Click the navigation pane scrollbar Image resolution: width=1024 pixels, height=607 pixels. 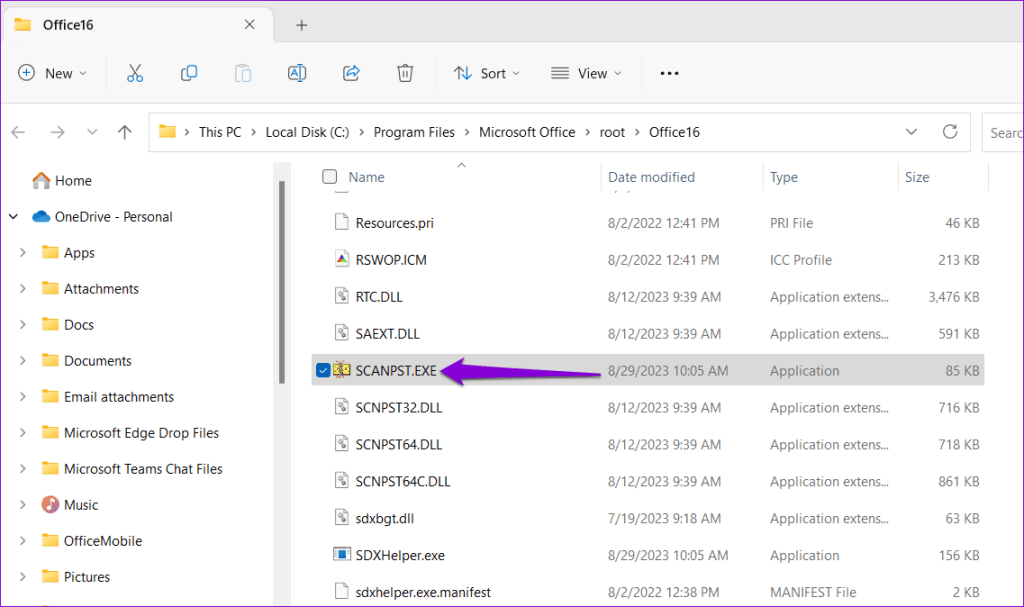281,282
